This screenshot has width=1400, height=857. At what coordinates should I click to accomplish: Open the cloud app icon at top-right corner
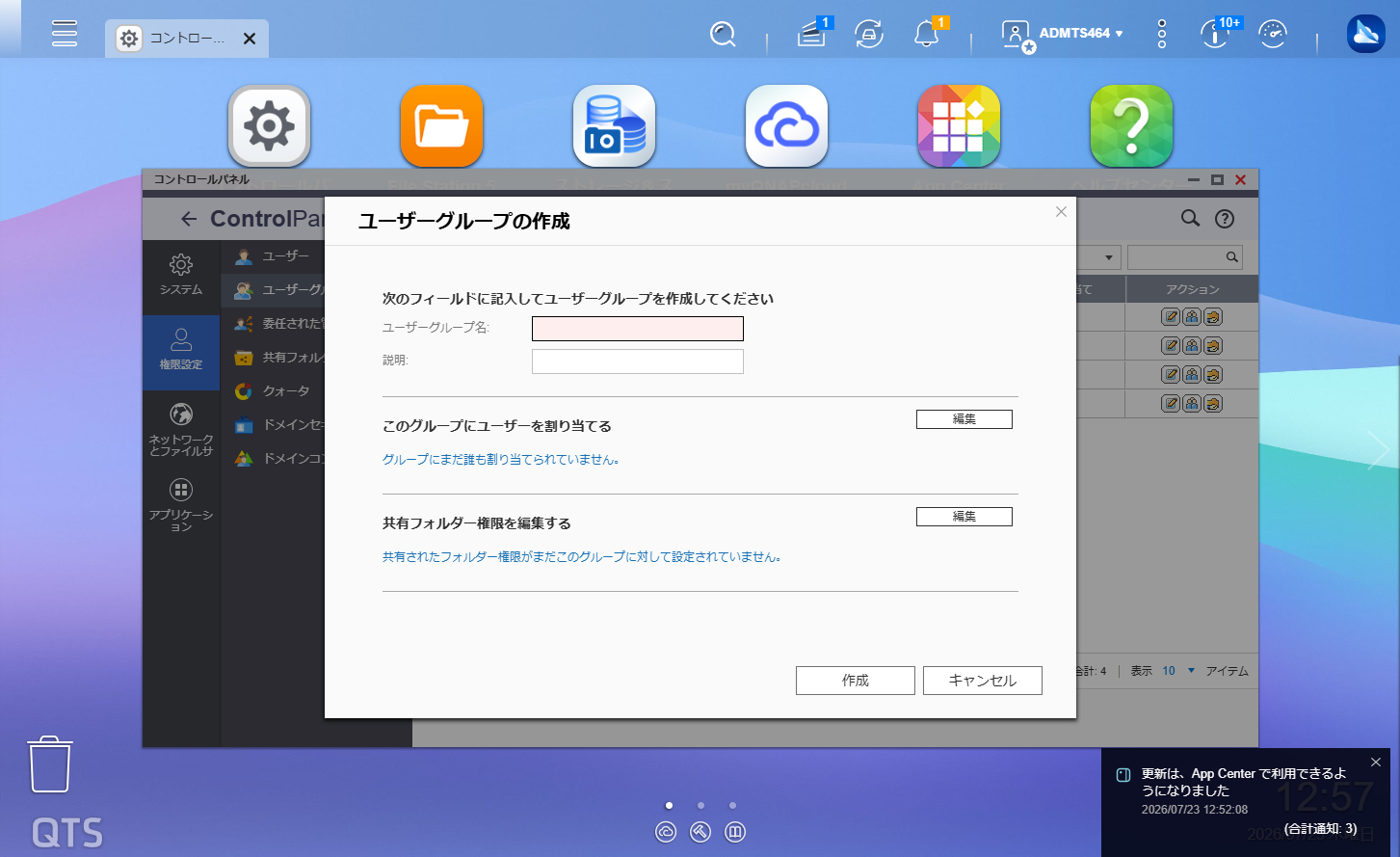click(x=1365, y=35)
